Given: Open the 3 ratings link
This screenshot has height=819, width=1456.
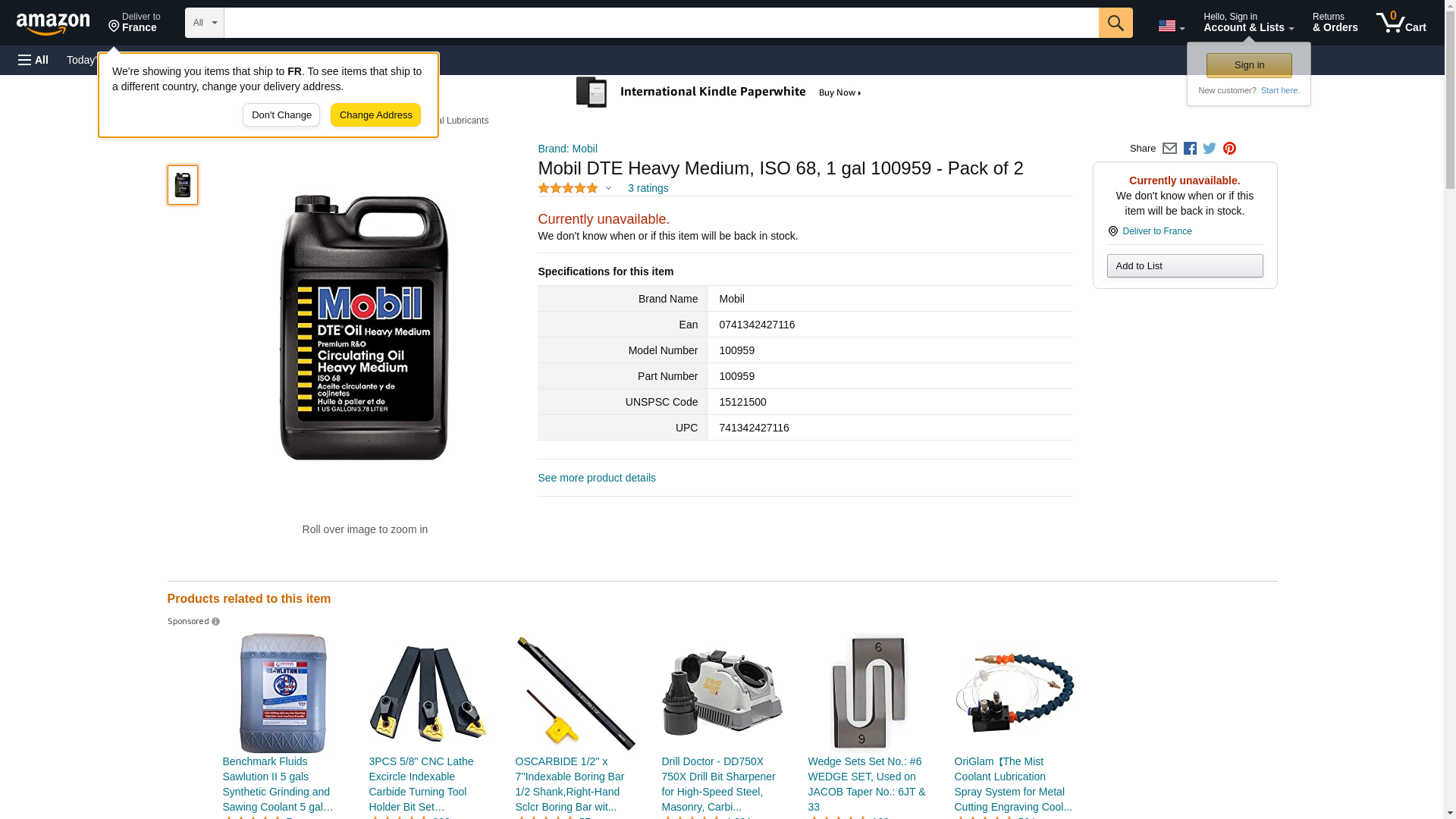Looking at the screenshot, I should [x=648, y=188].
